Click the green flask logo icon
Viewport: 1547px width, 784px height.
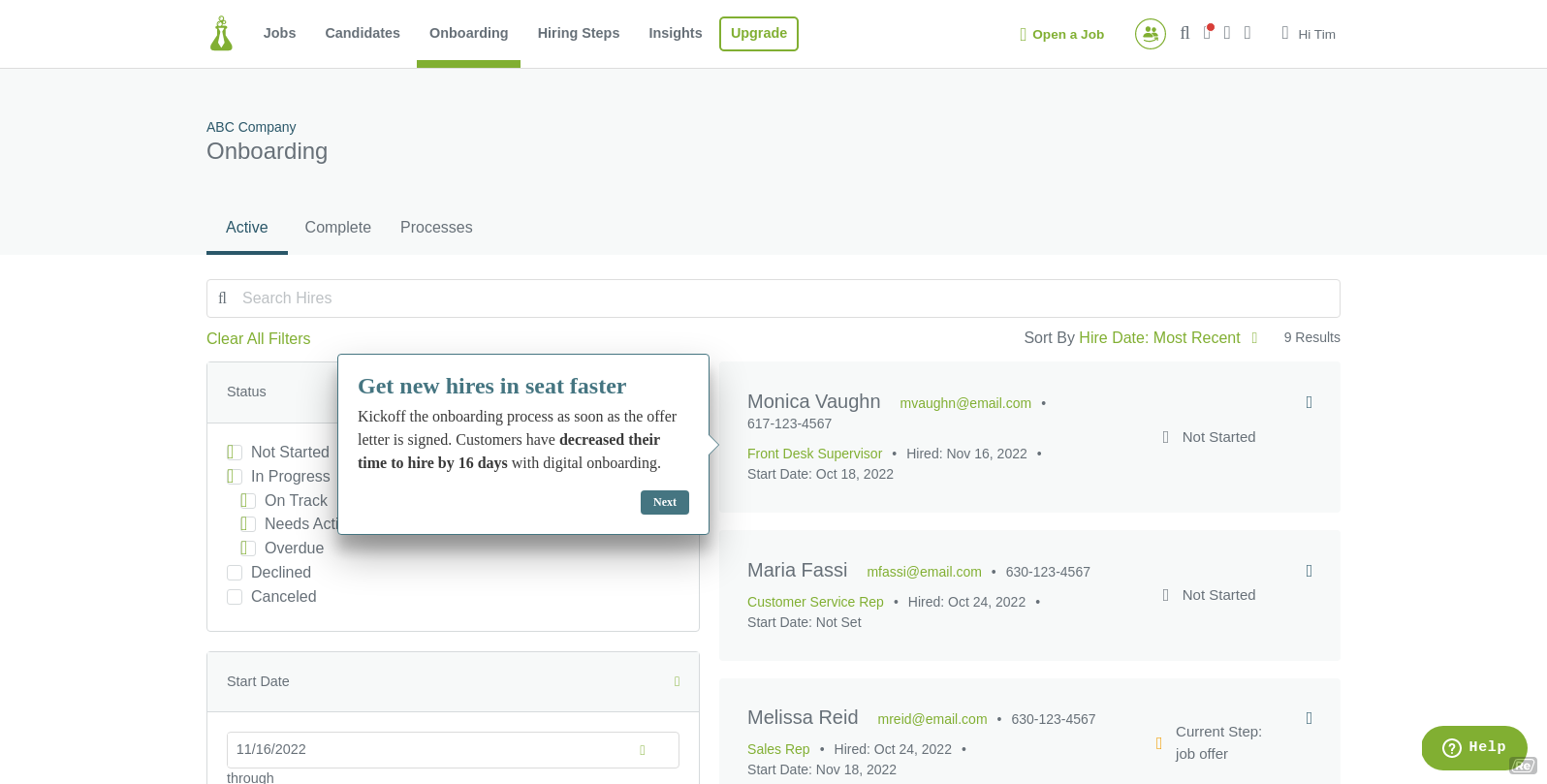tap(221, 34)
